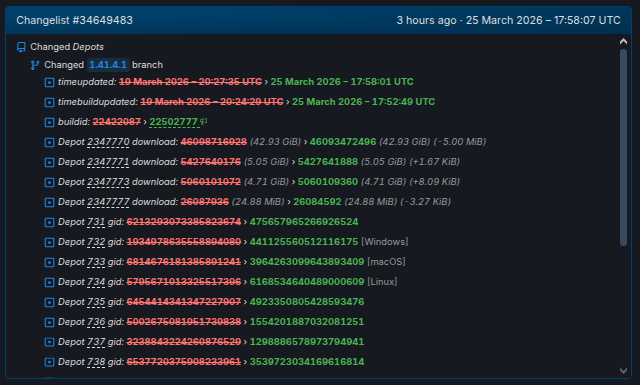This screenshot has width=640, height=385.
Task: Click new gid 4923350805428593476
Action: point(307,302)
